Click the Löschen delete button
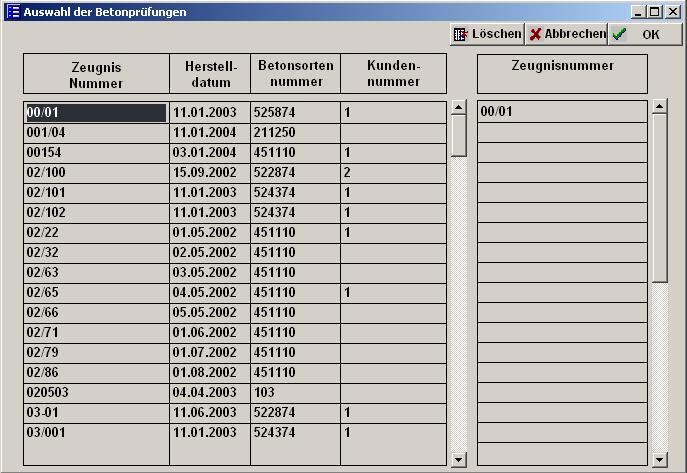Viewport: 687px width, 473px height. coord(487,34)
